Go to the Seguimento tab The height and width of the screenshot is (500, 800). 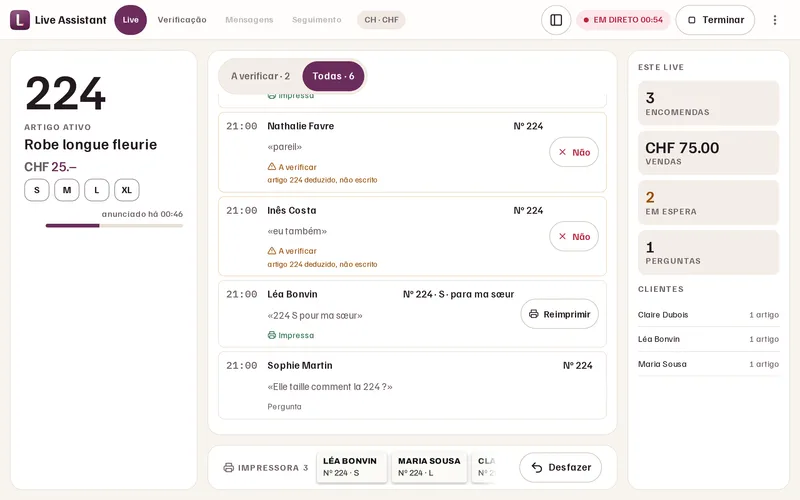pyautogui.click(x=317, y=20)
